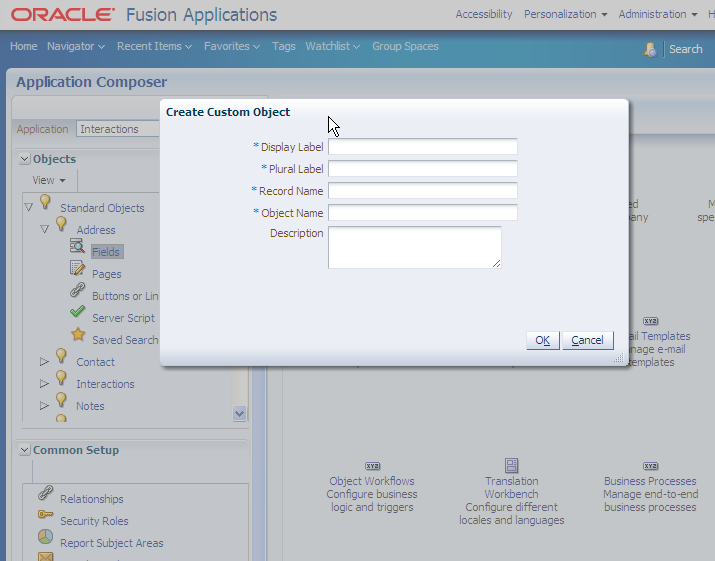The width and height of the screenshot is (715, 561).
Task: Open the Personalization menu
Action: pos(565,14)
